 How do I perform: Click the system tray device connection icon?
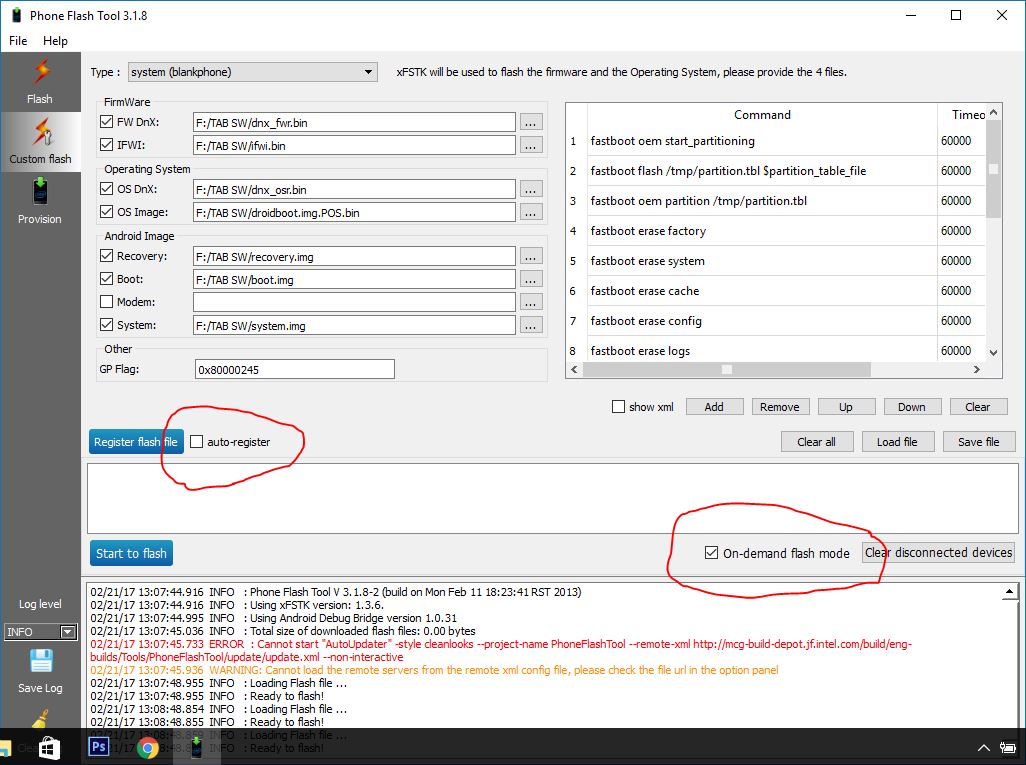click(x=1008, y=747)
